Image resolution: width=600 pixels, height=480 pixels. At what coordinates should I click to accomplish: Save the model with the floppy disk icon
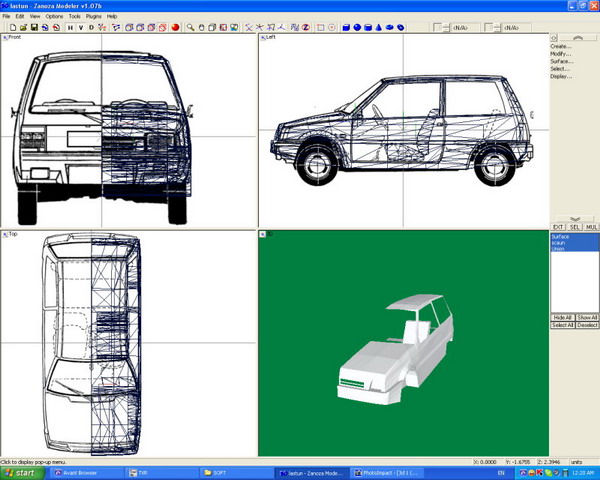34,28
